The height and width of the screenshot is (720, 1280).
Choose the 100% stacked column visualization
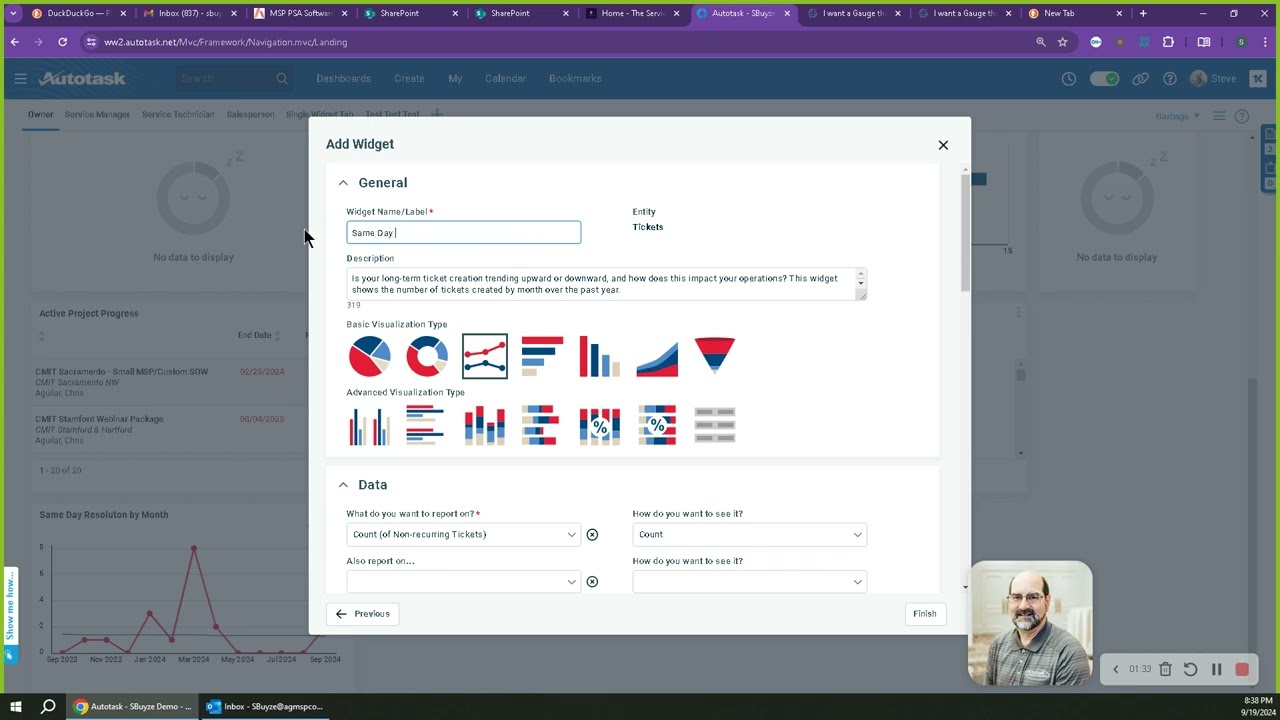coord(600,425)
